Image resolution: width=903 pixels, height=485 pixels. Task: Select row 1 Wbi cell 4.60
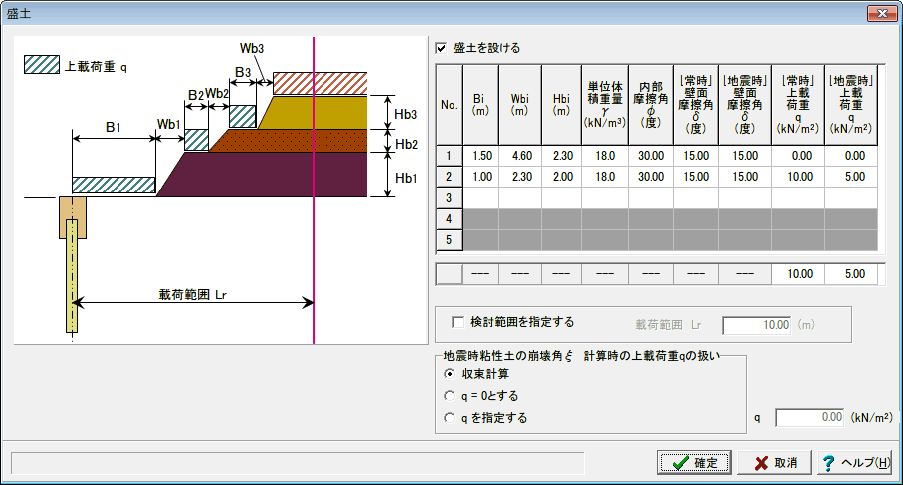520,156
